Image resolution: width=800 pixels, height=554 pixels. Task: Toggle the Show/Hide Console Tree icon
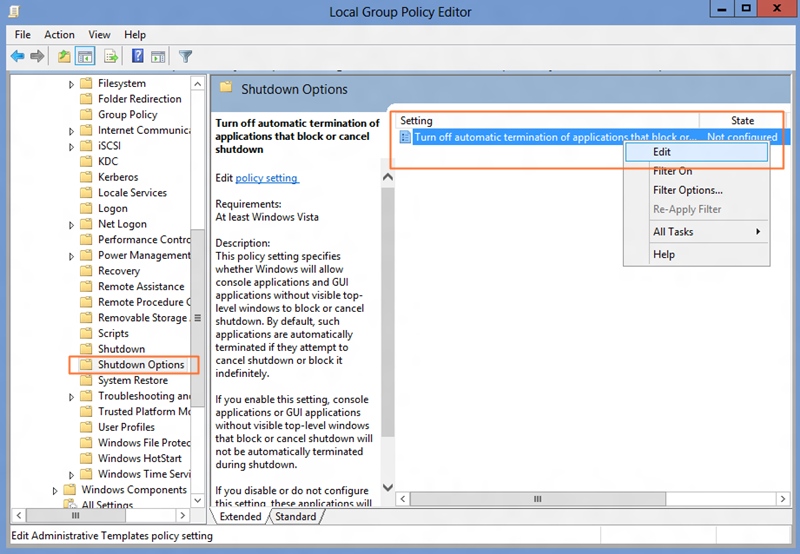click(x=85, y=56)
